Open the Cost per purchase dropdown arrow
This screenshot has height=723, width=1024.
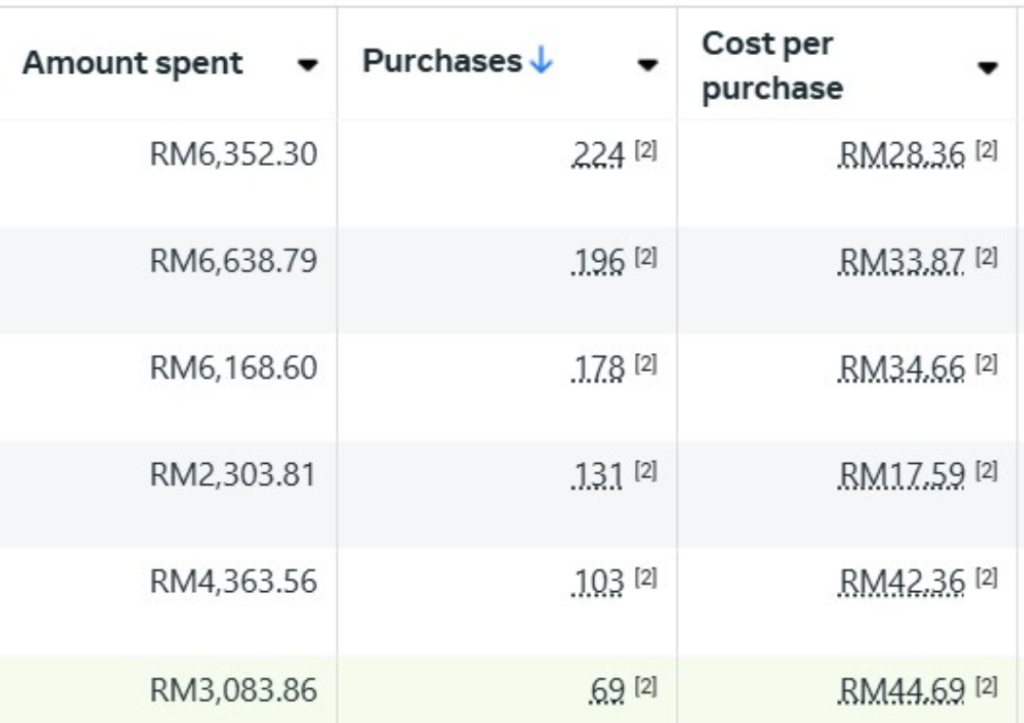[987, 67]
